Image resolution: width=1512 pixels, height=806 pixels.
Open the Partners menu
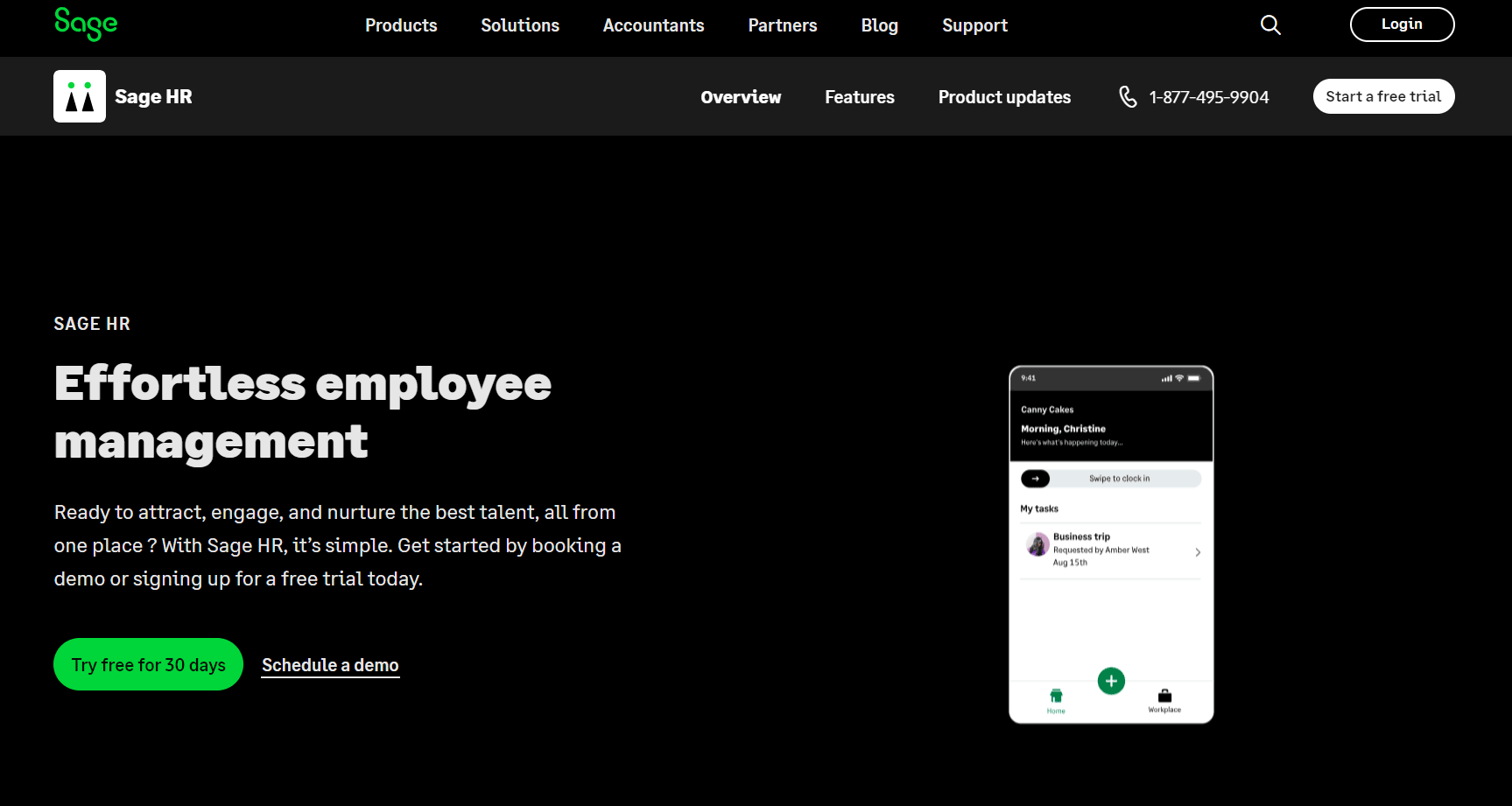(783, 25)
